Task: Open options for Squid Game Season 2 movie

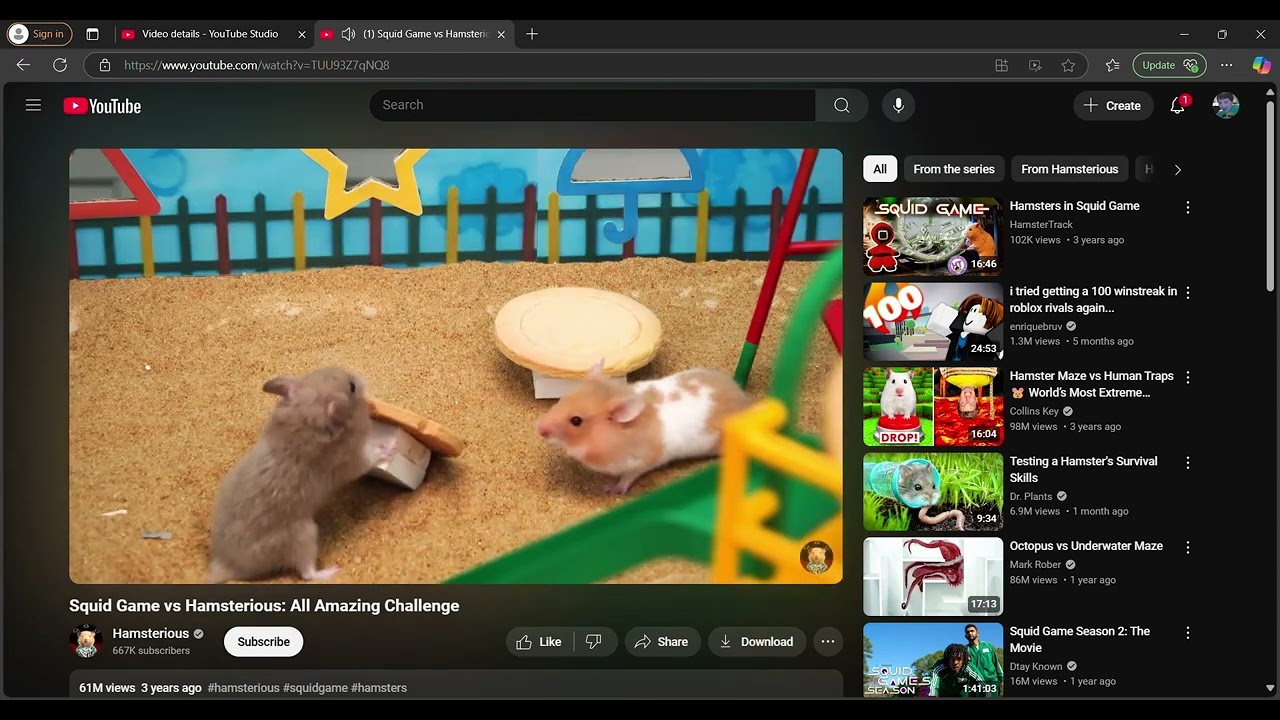Action: 1188,633
